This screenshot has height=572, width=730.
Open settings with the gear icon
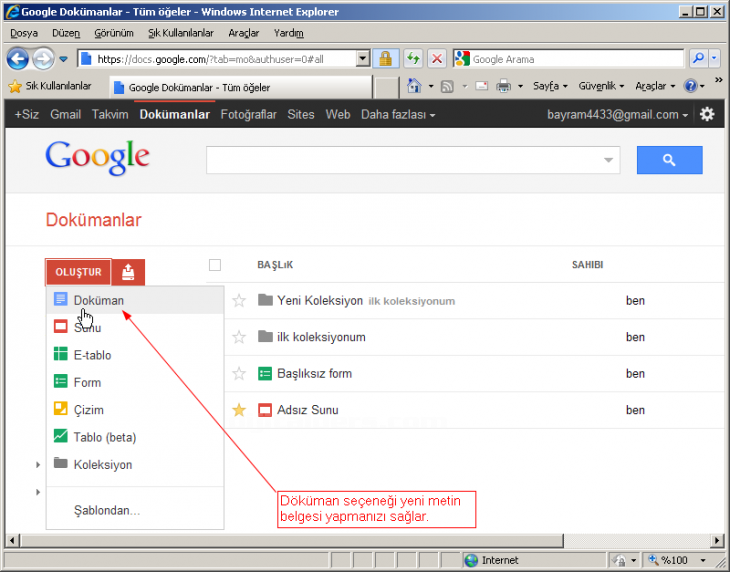707,114
